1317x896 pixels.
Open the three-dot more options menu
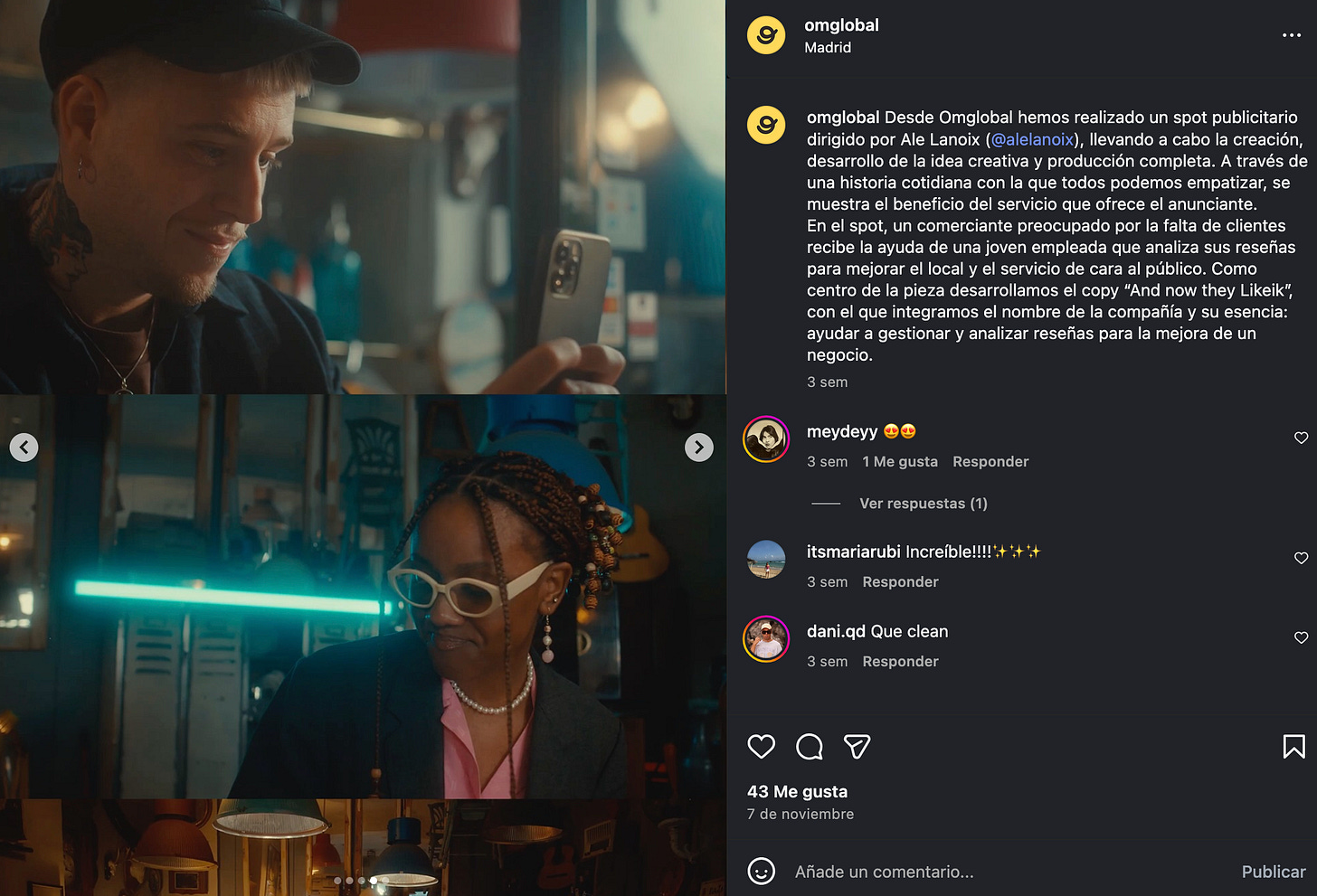1292,35
